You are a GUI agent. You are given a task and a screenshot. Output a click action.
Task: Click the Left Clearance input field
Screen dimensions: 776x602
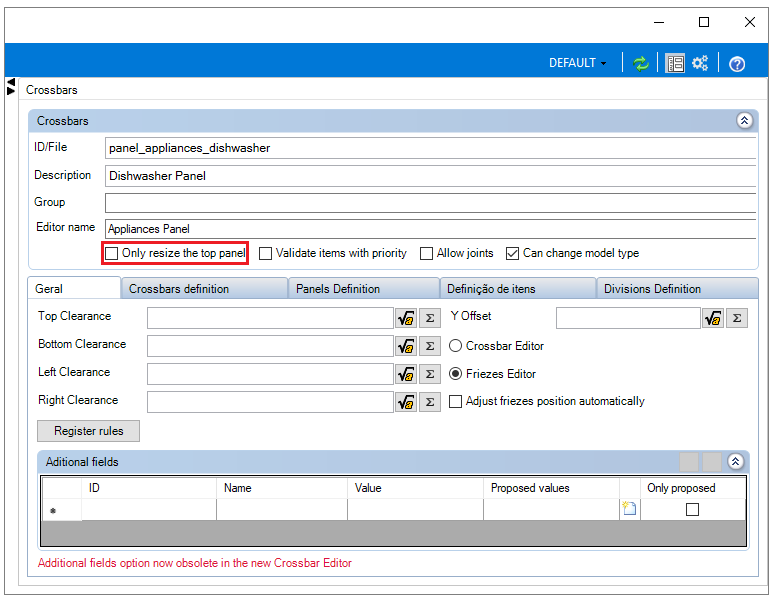pos(270,374)
